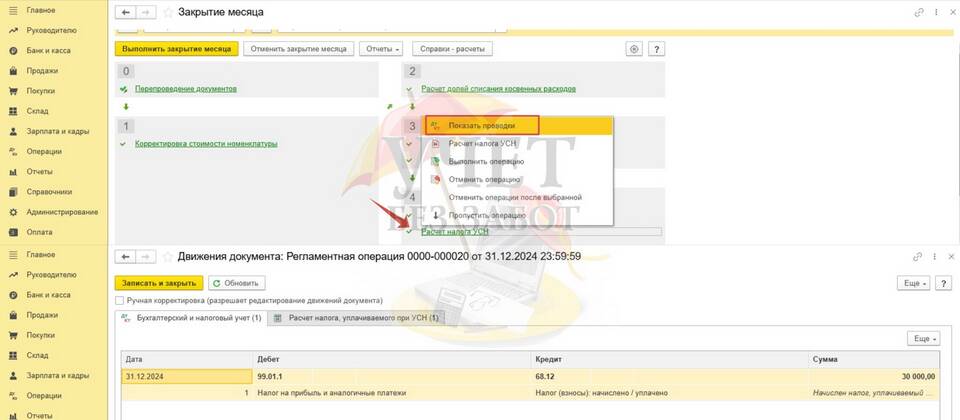
Task: Add Закрытие месяца to favorites with star
Action: pos(168,12)
